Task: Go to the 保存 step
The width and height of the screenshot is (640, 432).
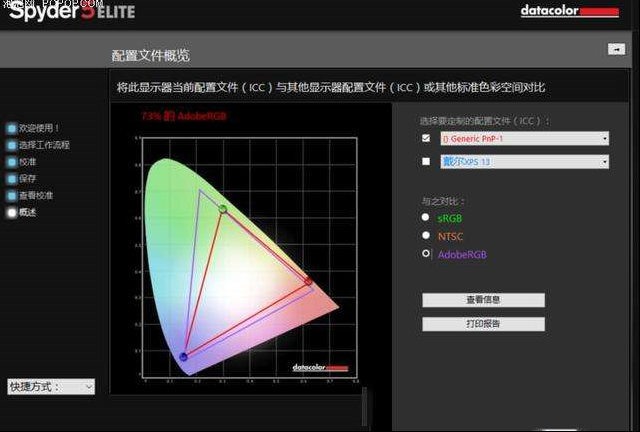Action: pos(27,178)
